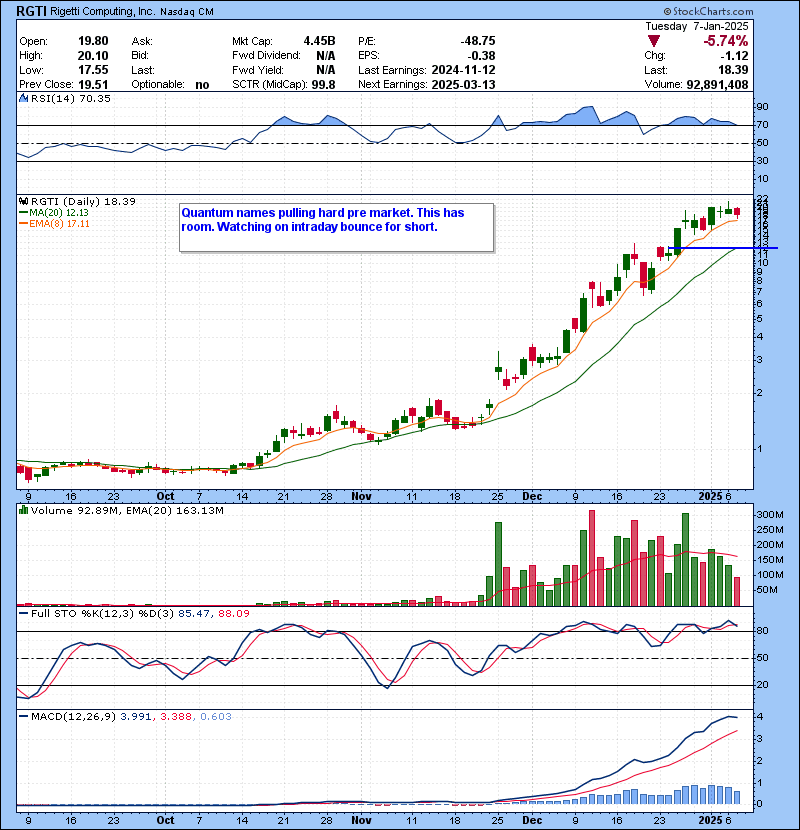The image size is (800, 830).
Task: Click the Optionable value 'no'
Action: coord(202,85)
